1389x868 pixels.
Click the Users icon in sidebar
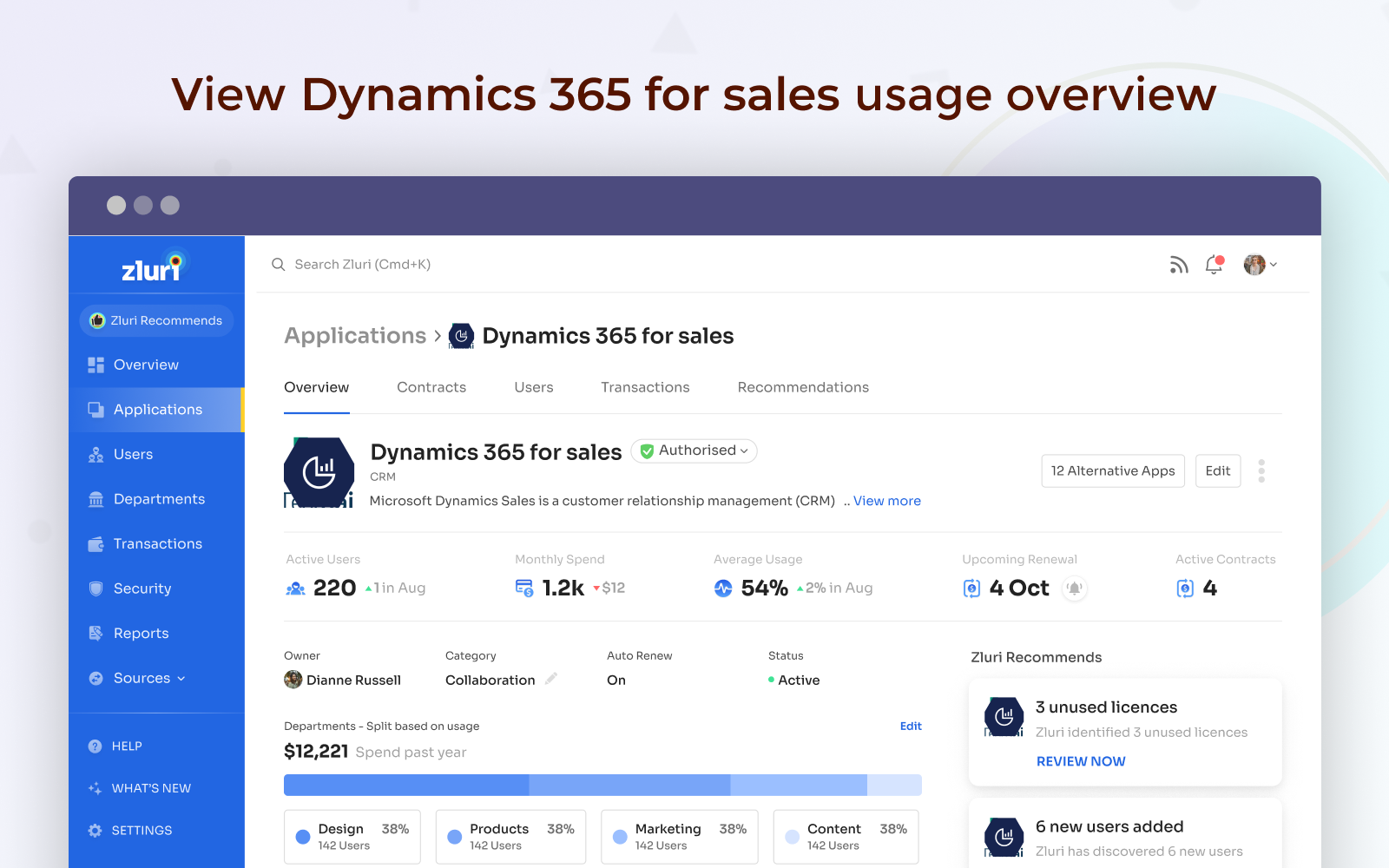pyautogui.click(x=95, y=455)
